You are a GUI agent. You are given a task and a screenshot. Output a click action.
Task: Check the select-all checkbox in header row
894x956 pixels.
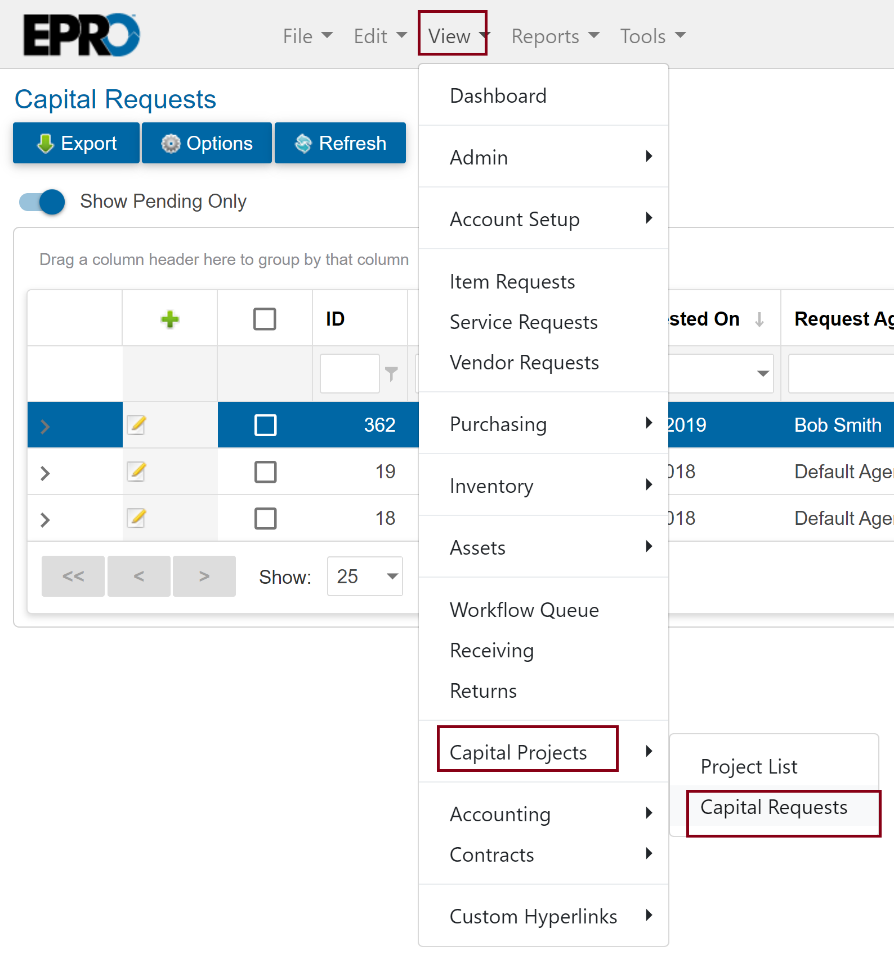(265, 319)
